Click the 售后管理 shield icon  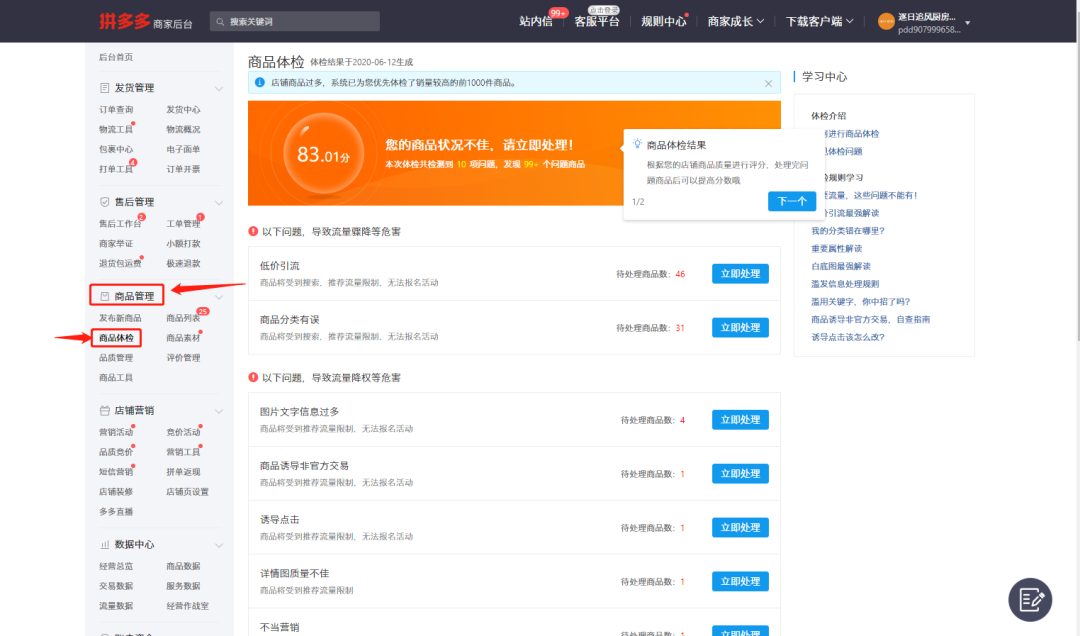105,202
